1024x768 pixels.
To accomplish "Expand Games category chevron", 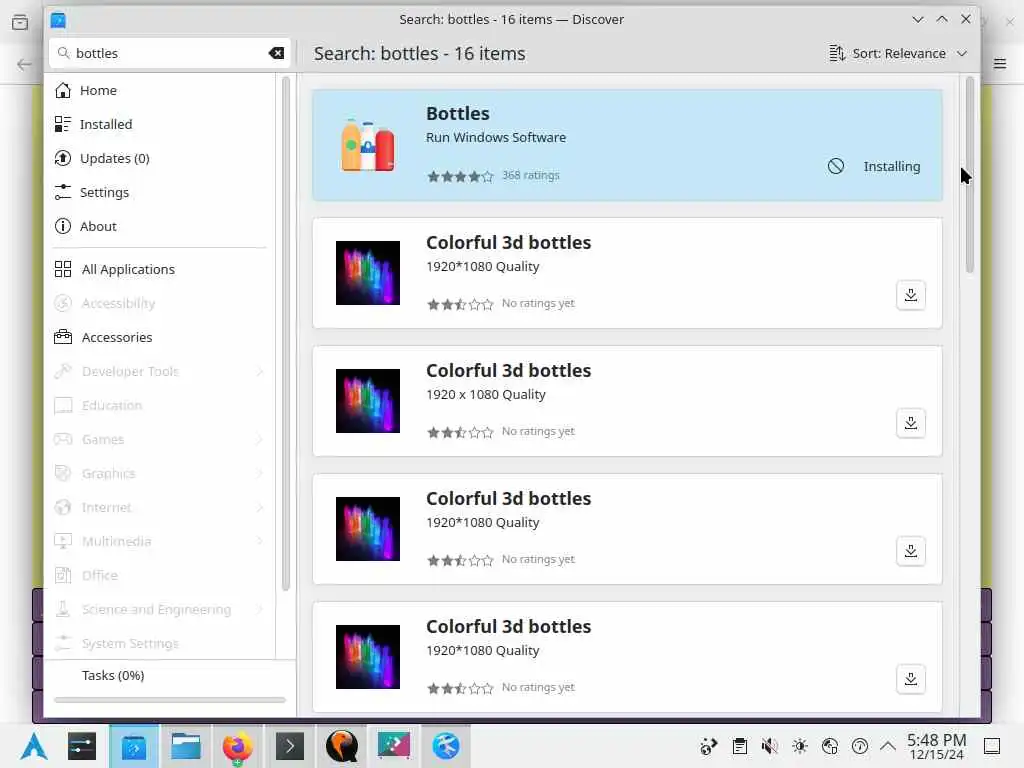I will [x=260, y=439].
